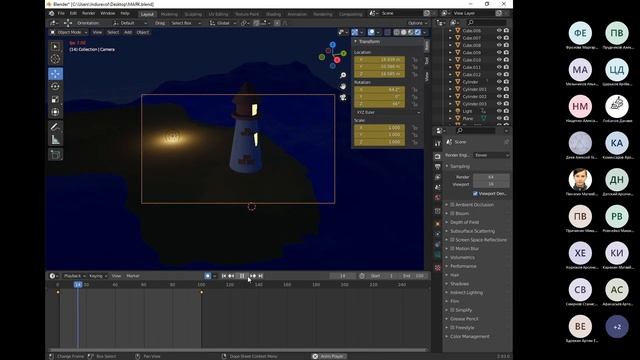Click the pan view hand icon

[343, 86]
